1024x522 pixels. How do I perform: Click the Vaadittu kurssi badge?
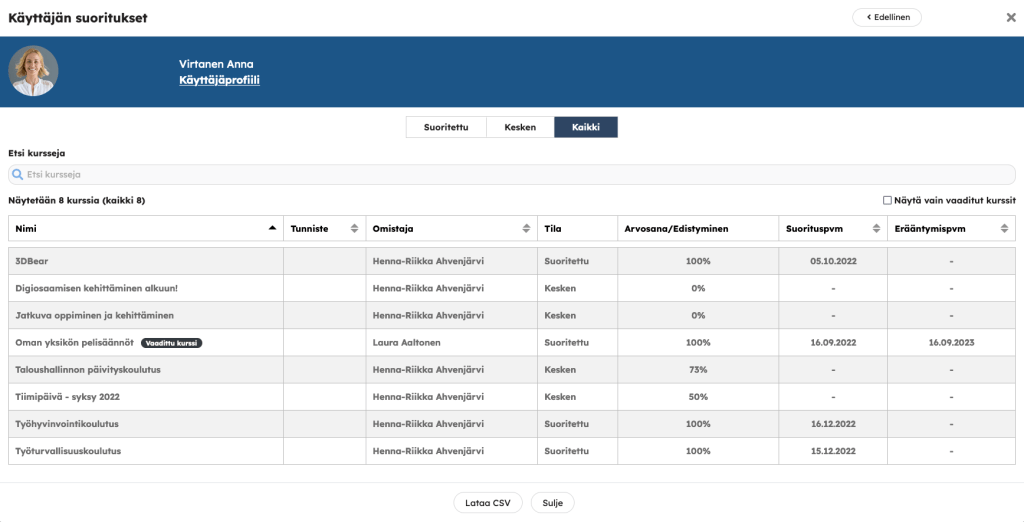tap(171, 342)
